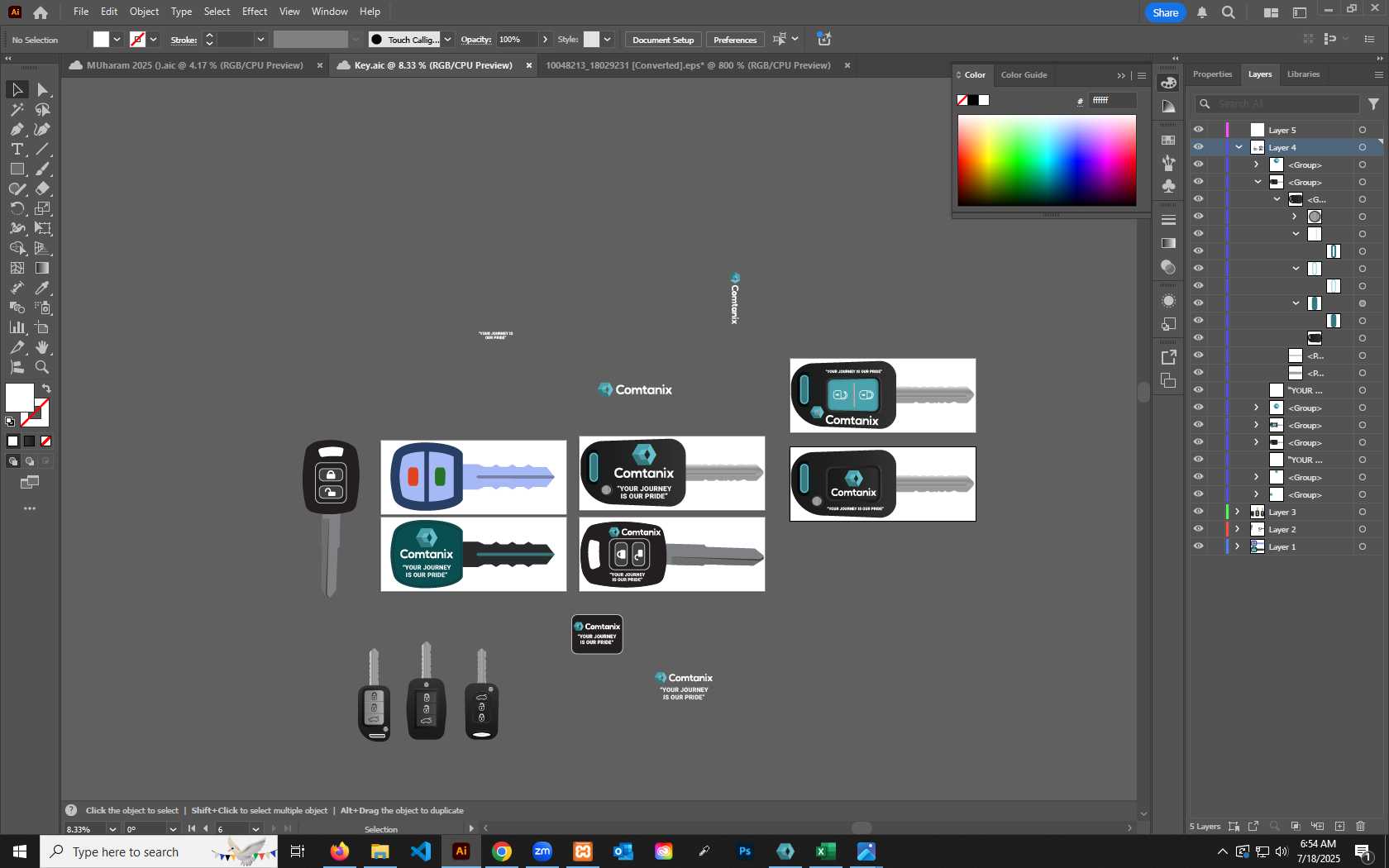The image size is (1389, 868).
Task: Switch to Properties panel tab
Action: pyautogui.click(x=1212, y=74)
